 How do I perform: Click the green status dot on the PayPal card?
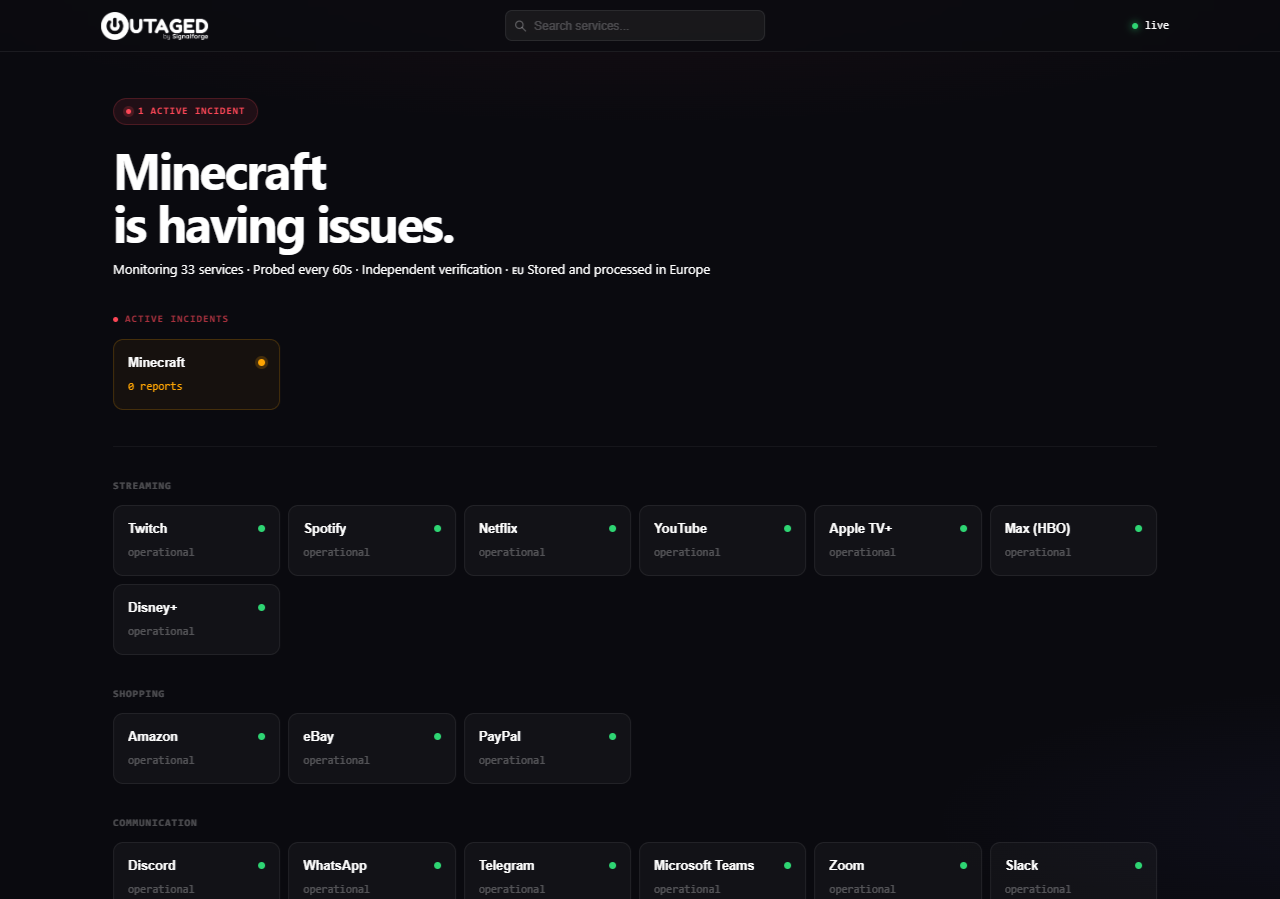tap(612, 736)
